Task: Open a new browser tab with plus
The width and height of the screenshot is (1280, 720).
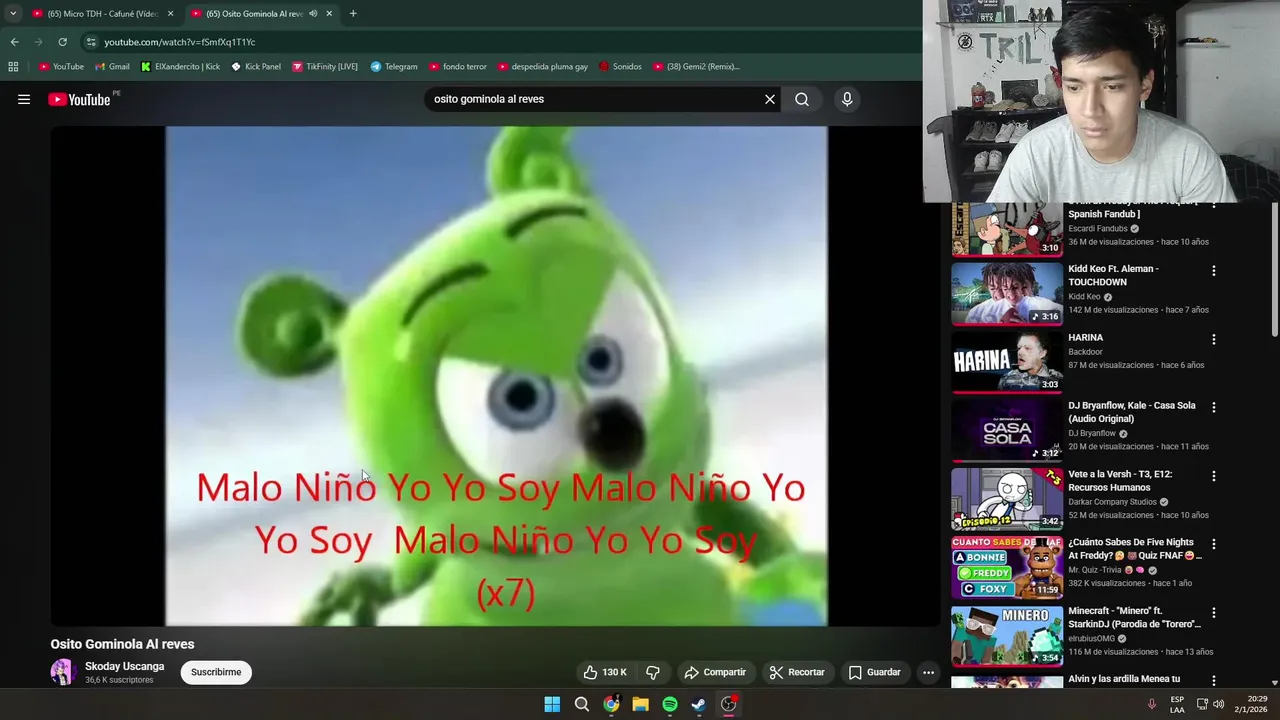Action: pyautogui.click(x=353, y=14)
